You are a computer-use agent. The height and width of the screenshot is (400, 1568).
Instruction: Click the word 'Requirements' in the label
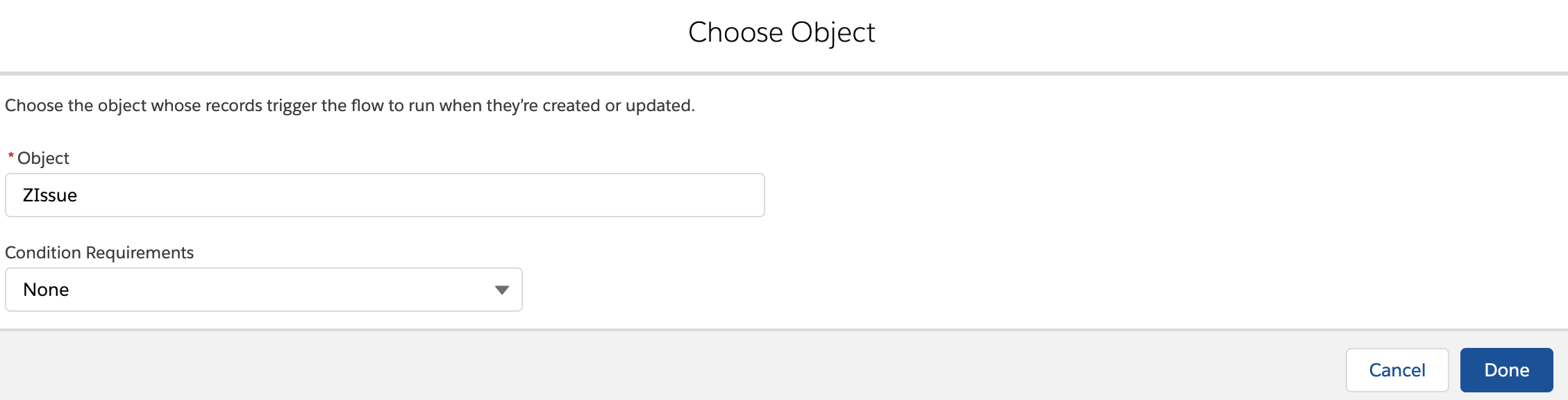click(139, 253)
